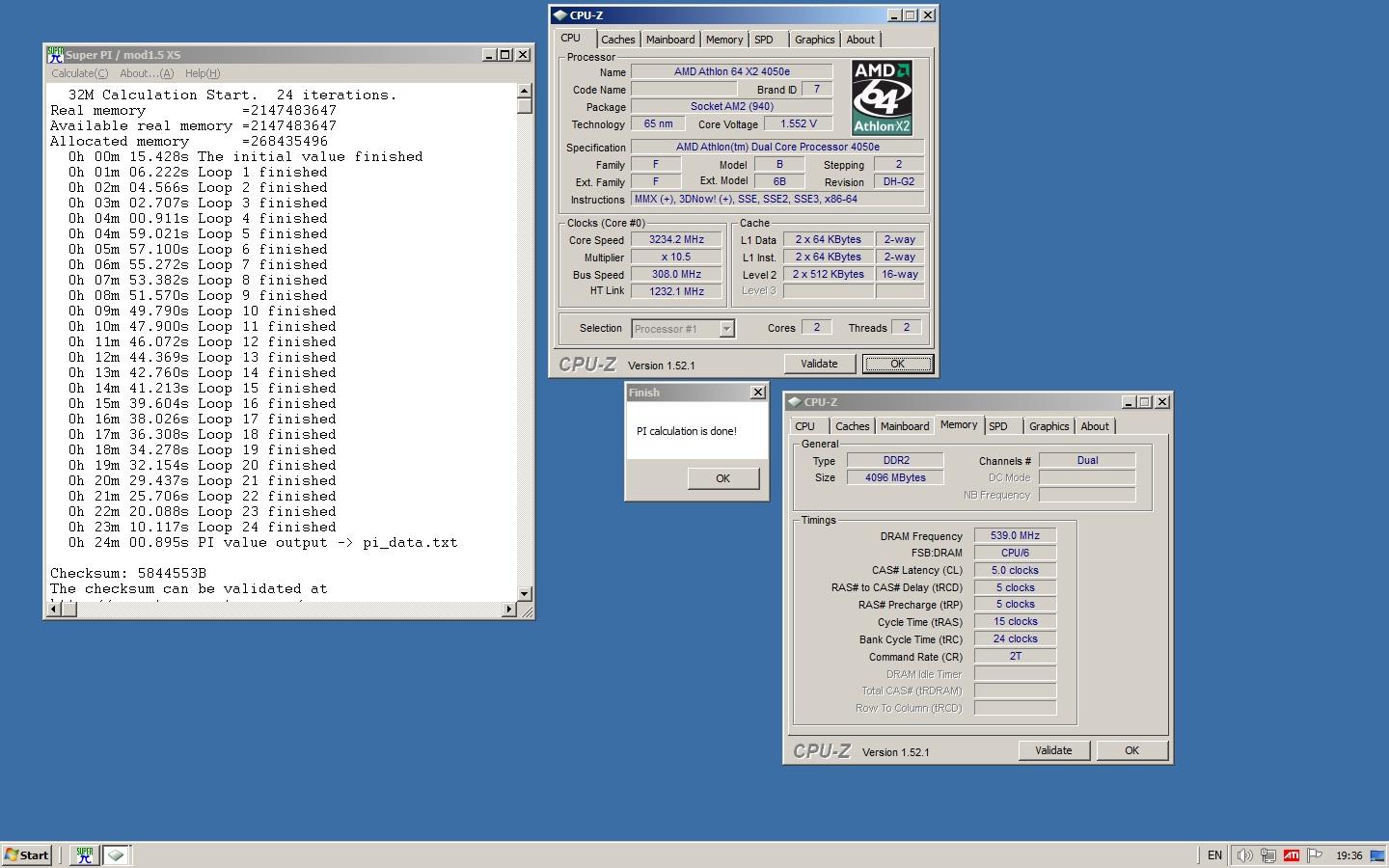Click the red ATI tray icon
This screenshot has height=868, width=1389.
[x=1291, y=855]
